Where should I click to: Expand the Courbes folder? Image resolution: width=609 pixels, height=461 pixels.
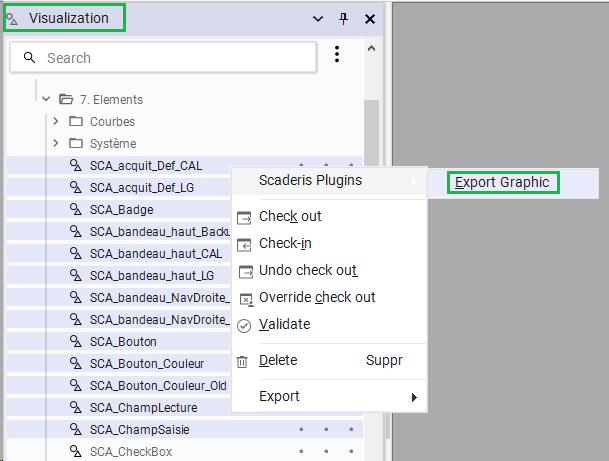[x=56, y=121]
